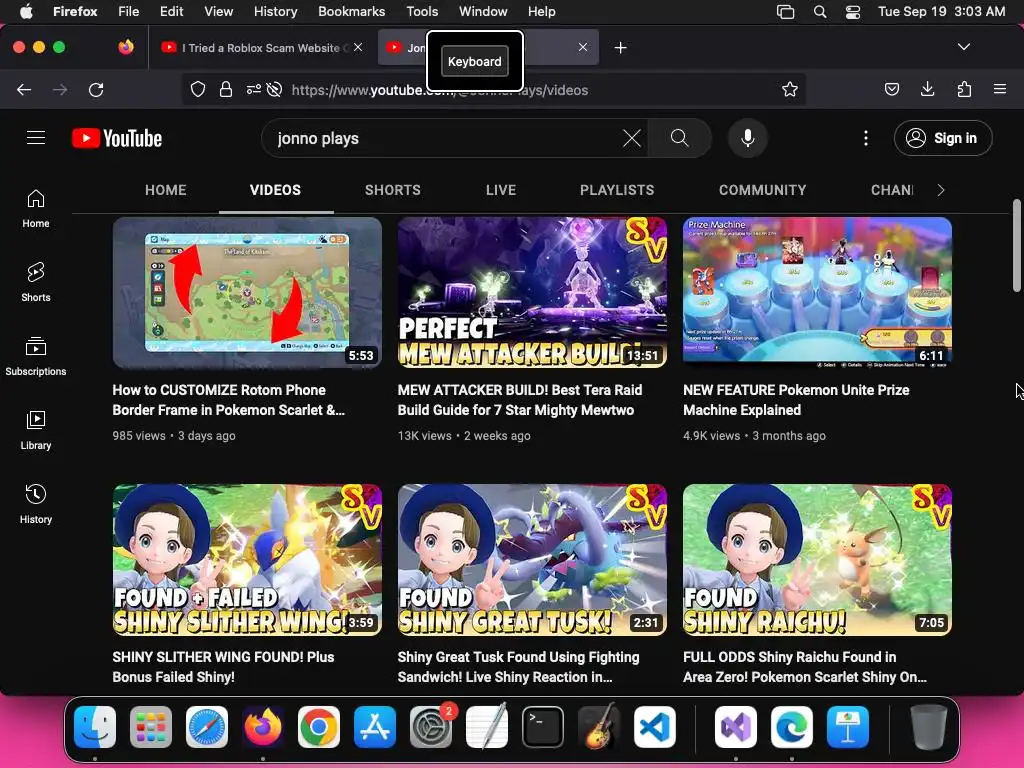
Task: Select the VIDEOS channel tab
Action: pyautogui.click(x=276, y=190)
